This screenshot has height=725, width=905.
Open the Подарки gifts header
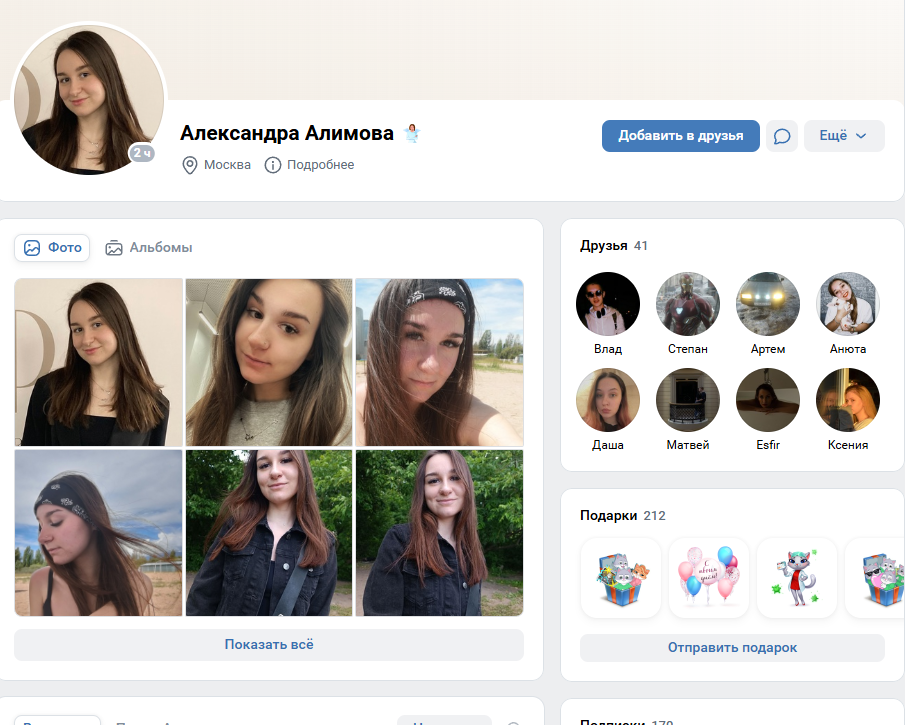coord(622,515)
